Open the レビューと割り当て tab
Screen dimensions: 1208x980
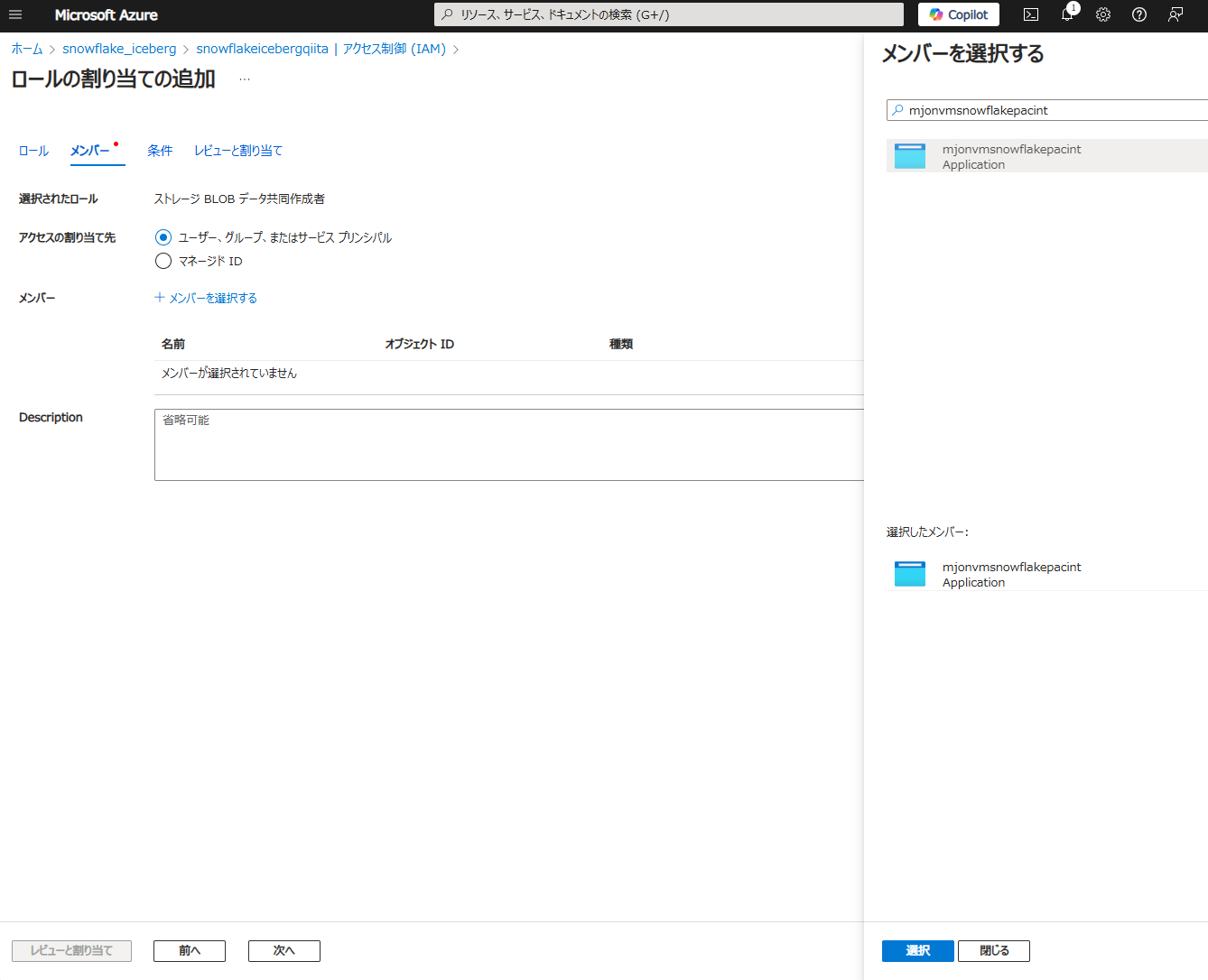click(237, 151)
